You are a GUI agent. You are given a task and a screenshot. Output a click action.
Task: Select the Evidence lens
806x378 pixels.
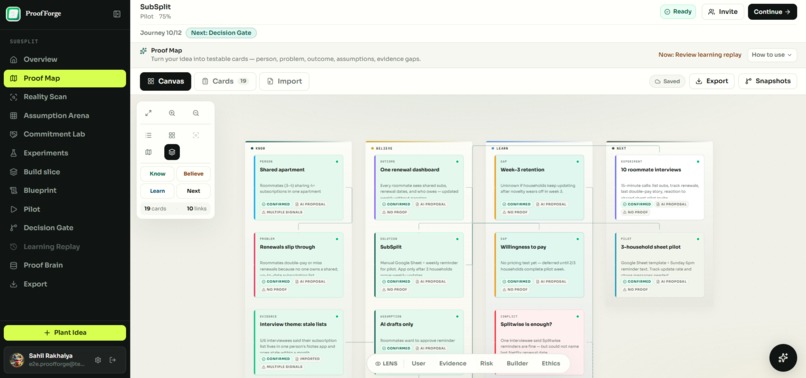coord(452,364)
